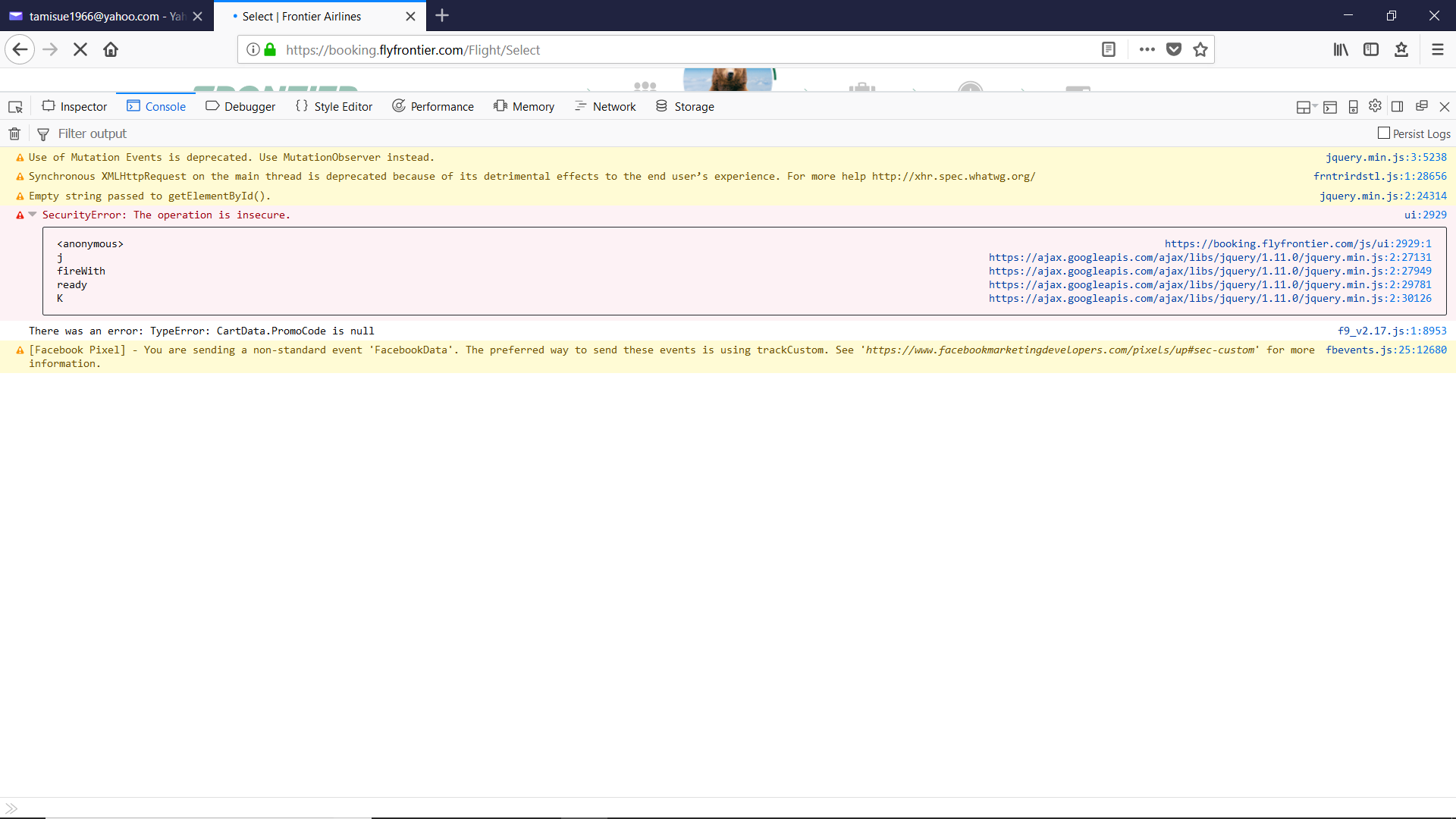This screenshot has height=819, width=1456.
Task: Toggle responsive design mode icon
Action: click(1353, 107)
